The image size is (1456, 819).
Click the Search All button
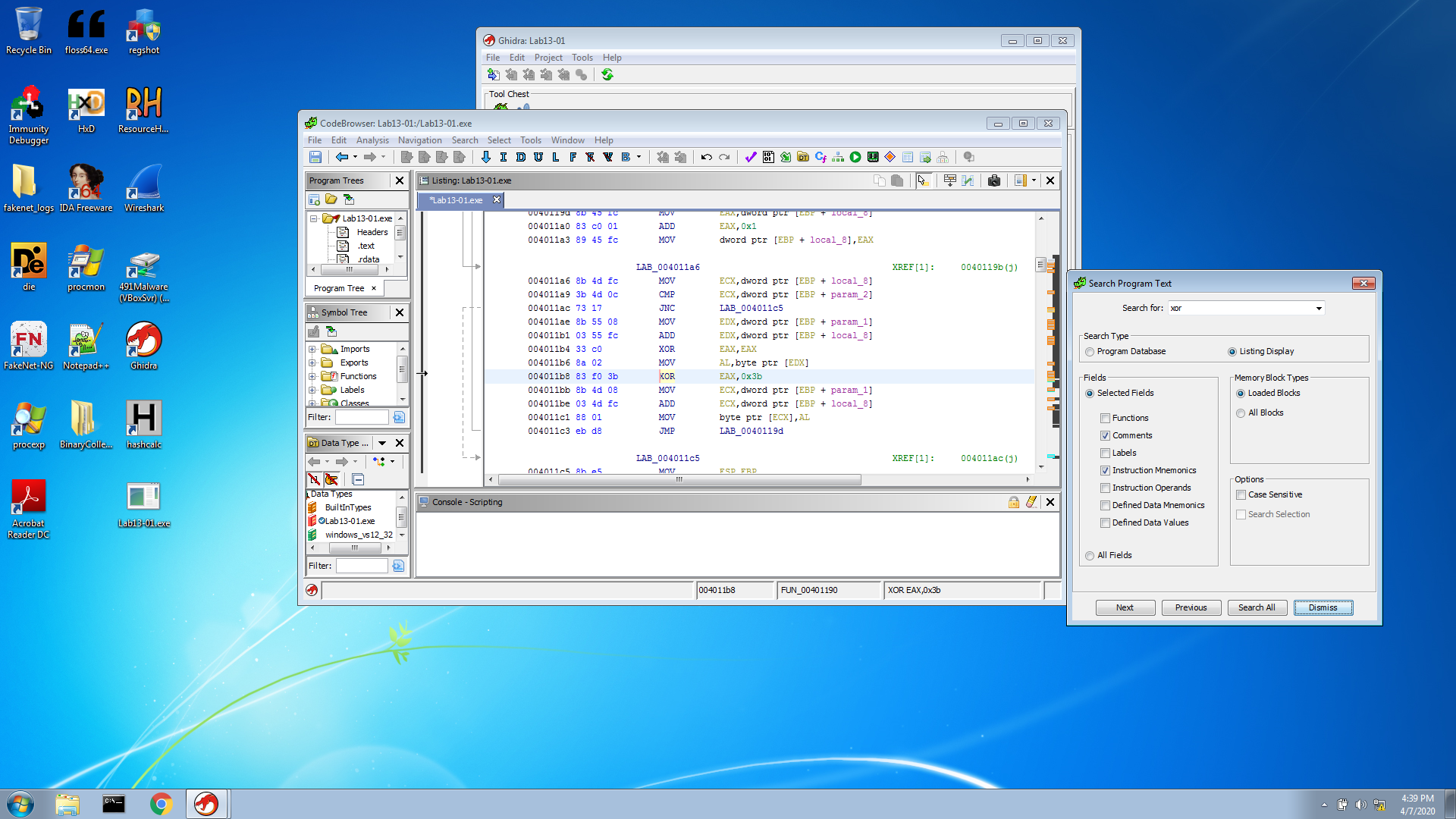[1257, 607]
